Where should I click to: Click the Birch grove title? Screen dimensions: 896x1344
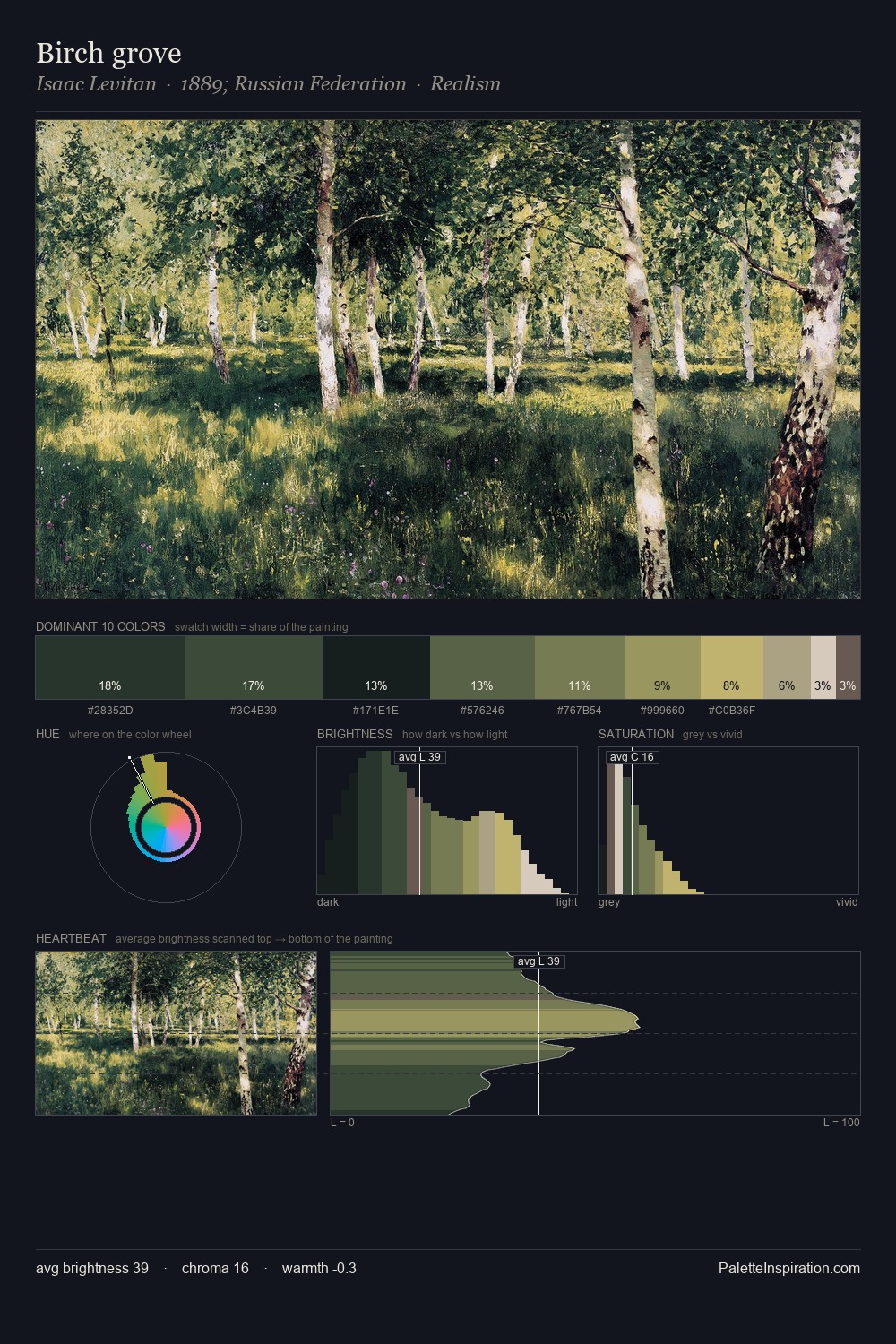tap(108, 54)
